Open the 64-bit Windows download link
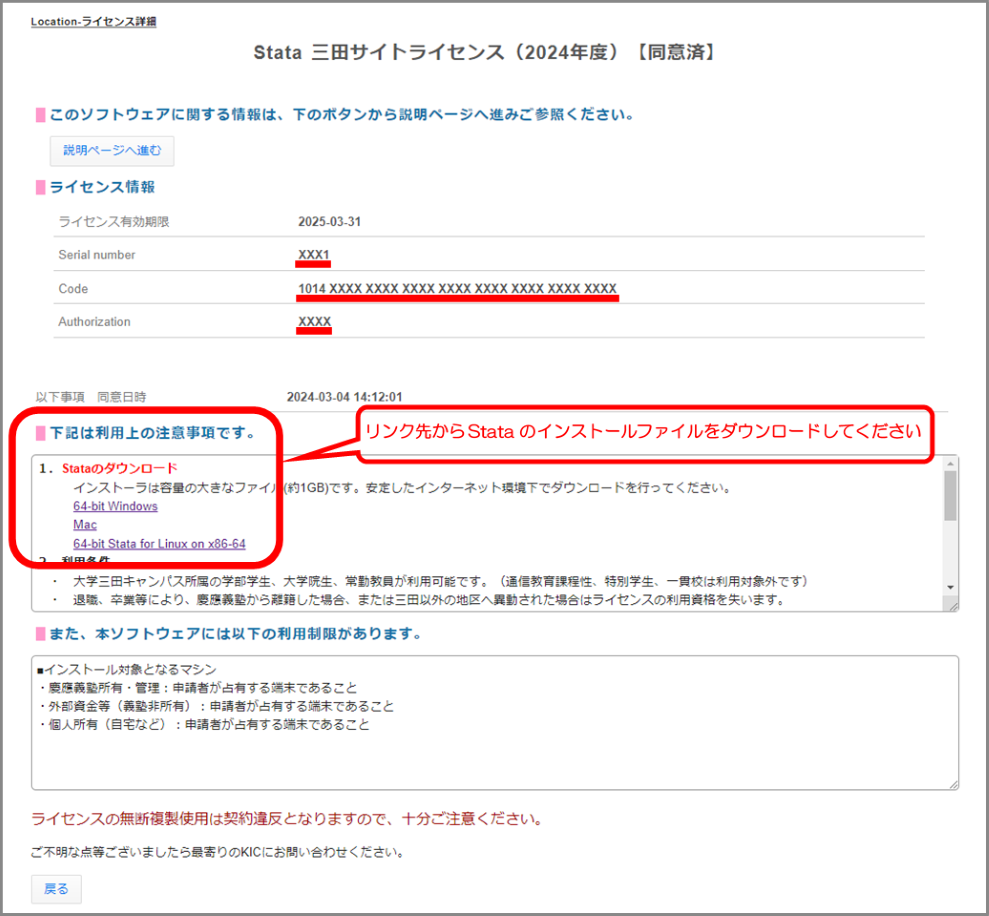 pos(115,506)
